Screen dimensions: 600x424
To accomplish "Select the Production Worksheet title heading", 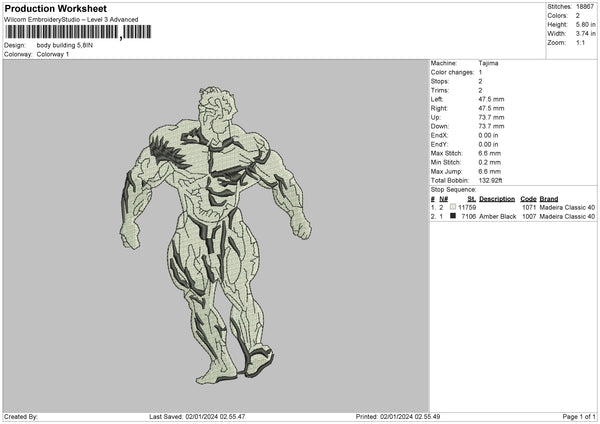I will tap(55, 7).
